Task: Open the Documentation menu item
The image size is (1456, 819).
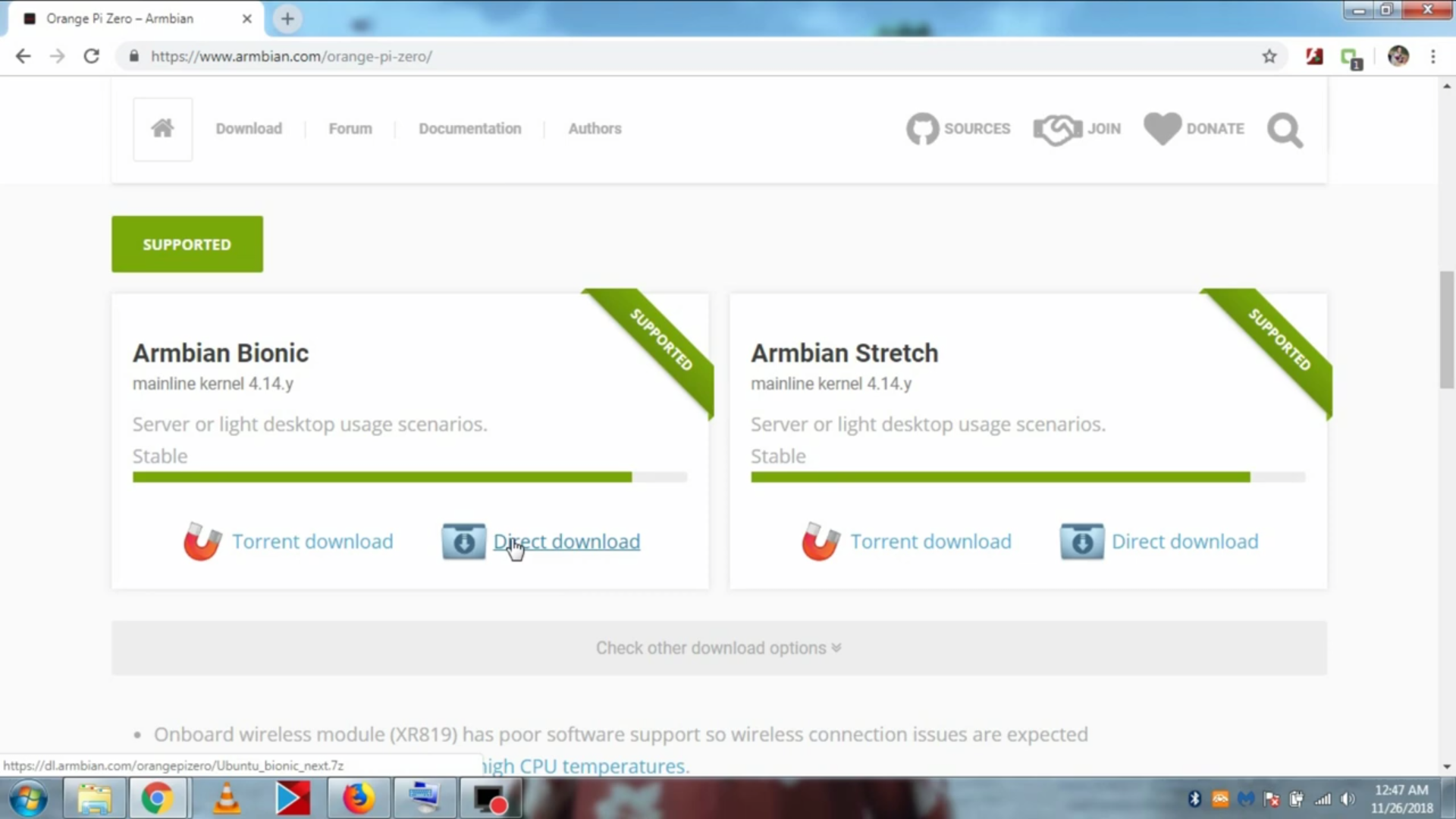Action: click(469, 129)
